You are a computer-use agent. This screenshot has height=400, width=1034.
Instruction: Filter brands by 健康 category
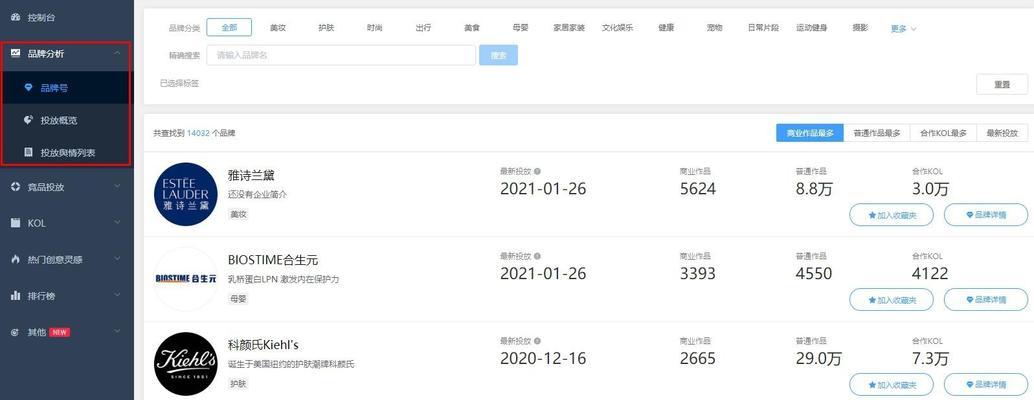(x=666, y=28)
